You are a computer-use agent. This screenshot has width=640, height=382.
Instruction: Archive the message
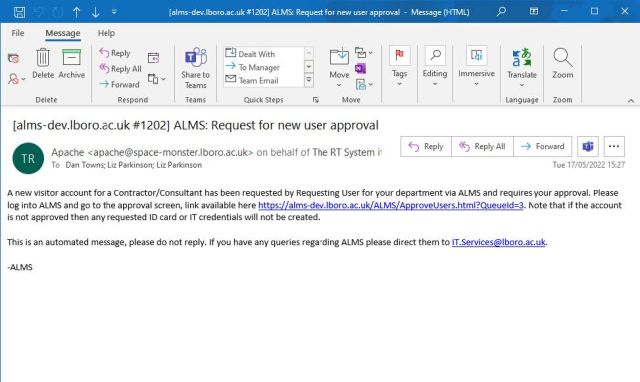(71, 64)
